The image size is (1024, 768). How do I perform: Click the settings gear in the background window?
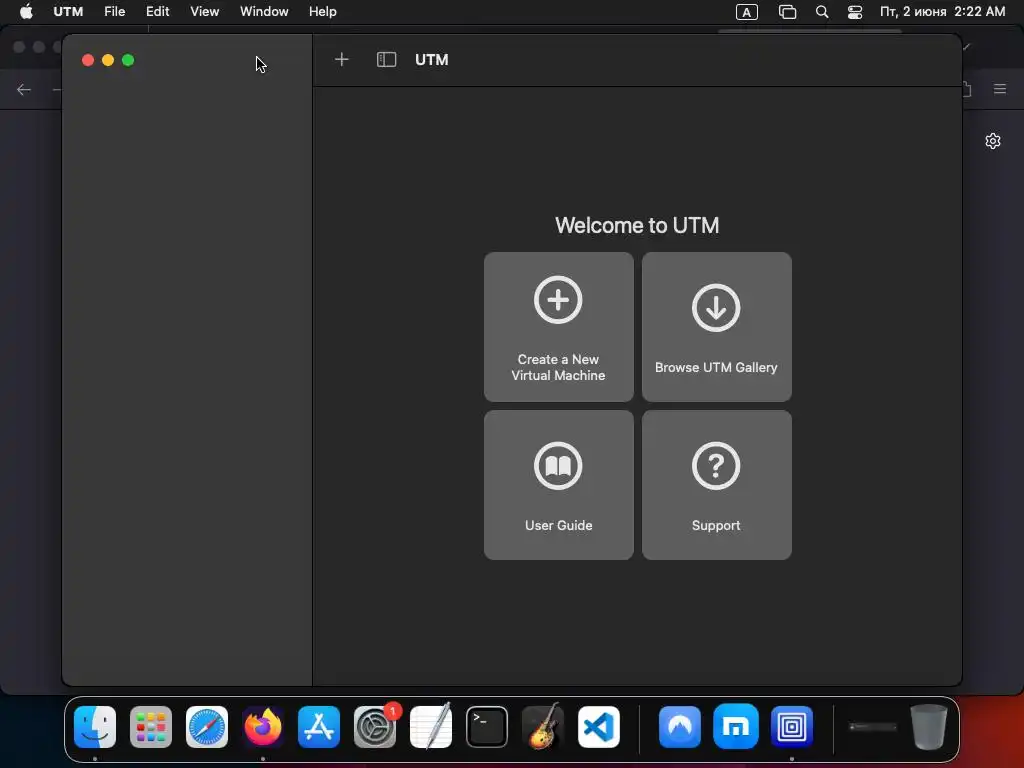pyautogui.click(x=993, y=141)
